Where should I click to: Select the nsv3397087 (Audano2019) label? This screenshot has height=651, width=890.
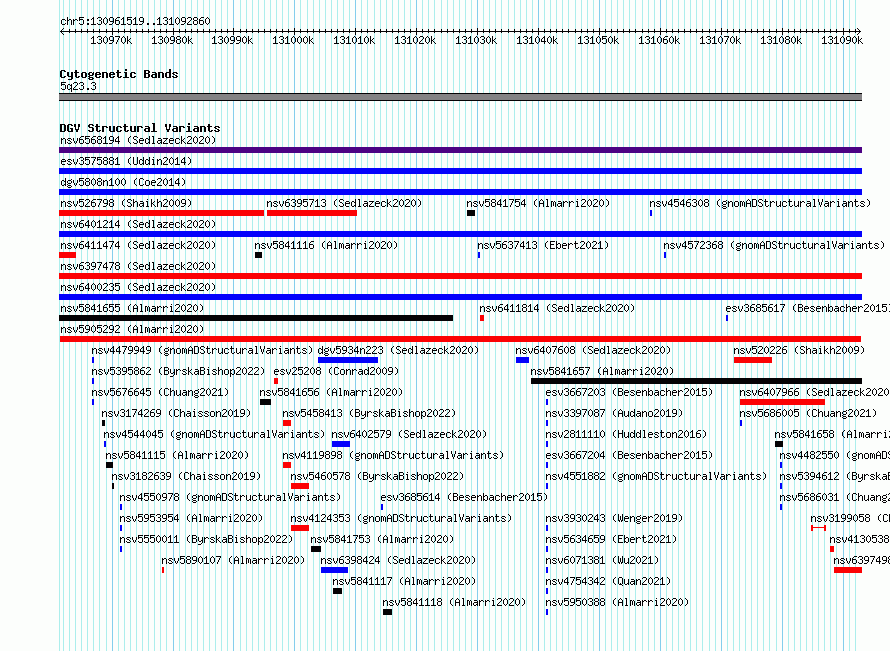614,413
